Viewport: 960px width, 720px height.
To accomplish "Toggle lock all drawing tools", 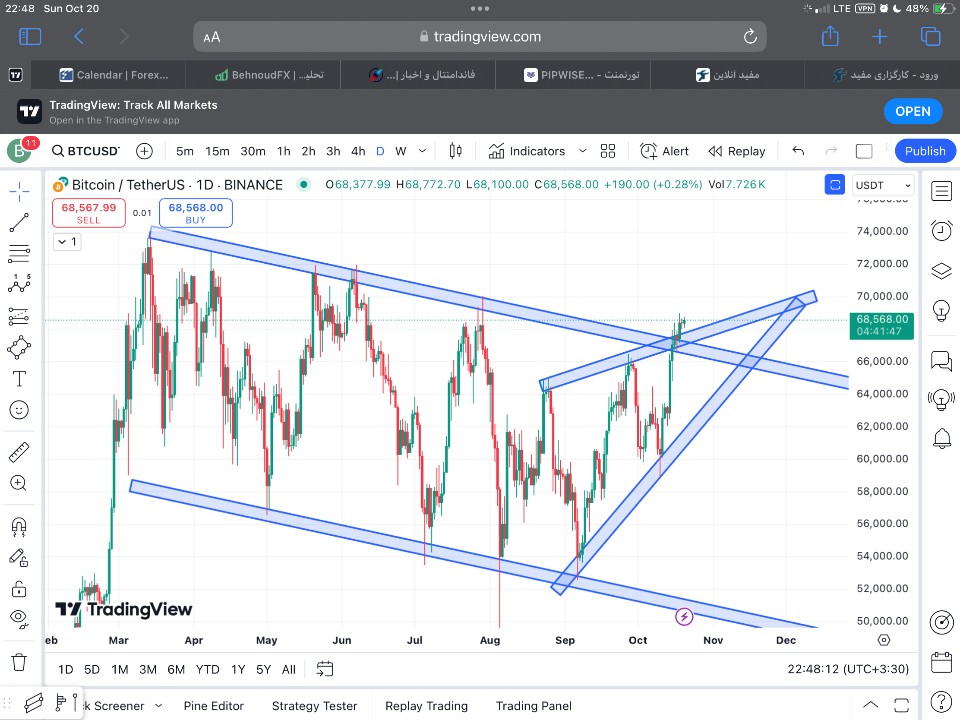I will (19, 589).
